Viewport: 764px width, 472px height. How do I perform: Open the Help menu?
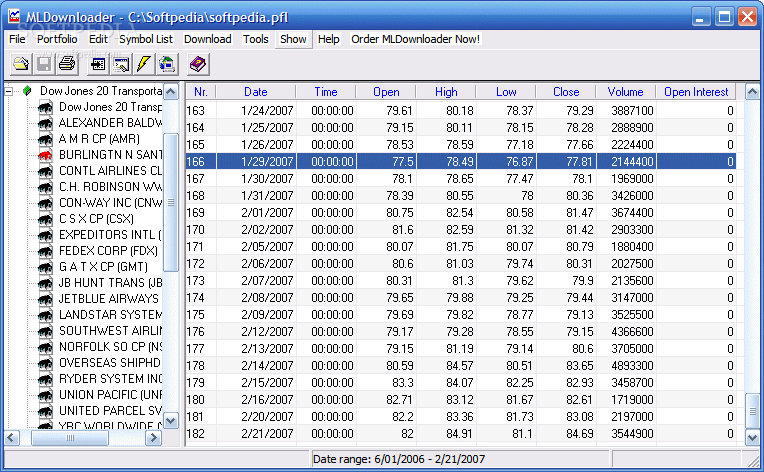coord(328,39)
